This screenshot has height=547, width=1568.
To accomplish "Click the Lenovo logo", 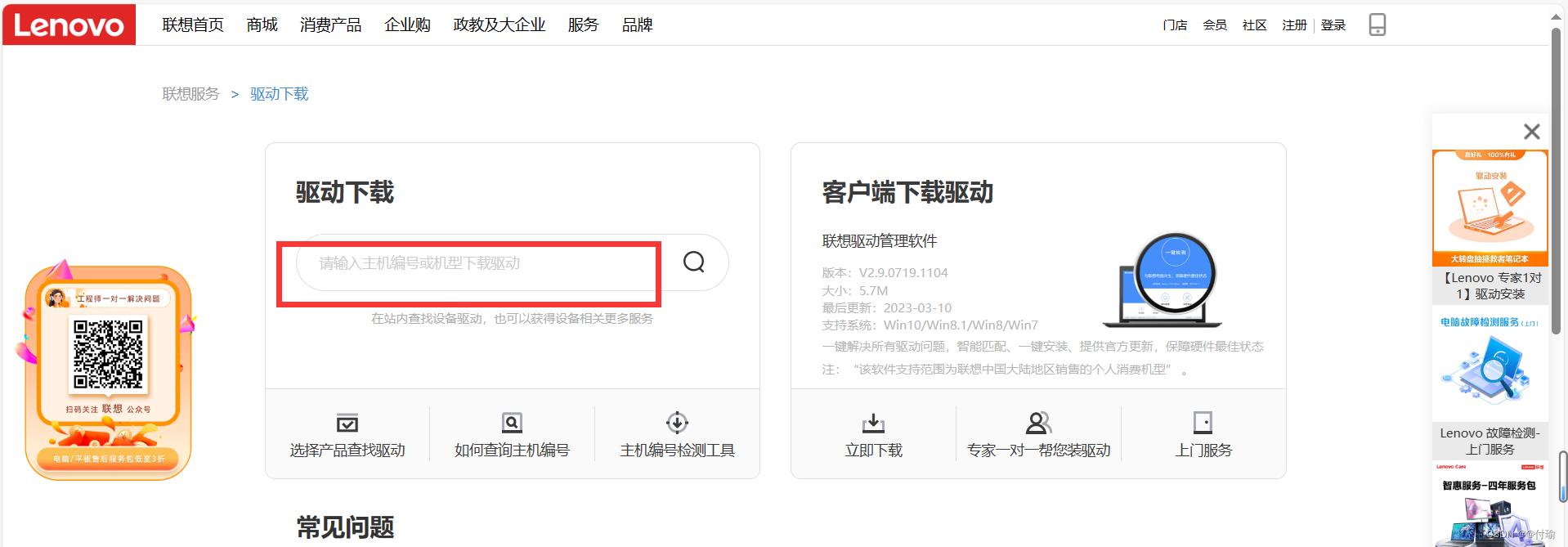I will [69, 25].
